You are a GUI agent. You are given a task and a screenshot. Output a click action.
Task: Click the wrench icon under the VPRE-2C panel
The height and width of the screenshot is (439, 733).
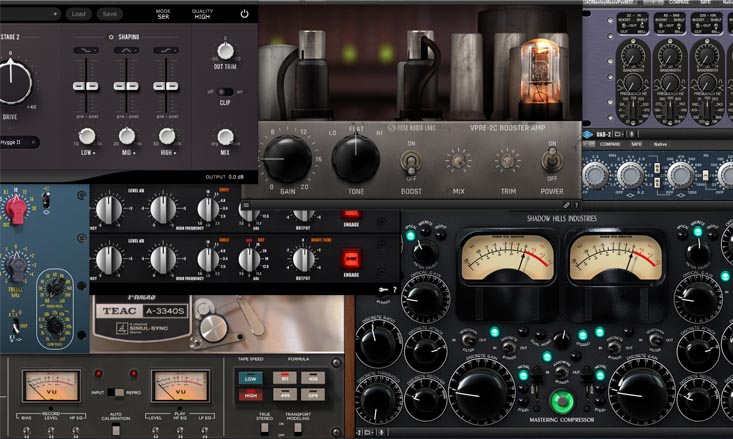point(566,205)
